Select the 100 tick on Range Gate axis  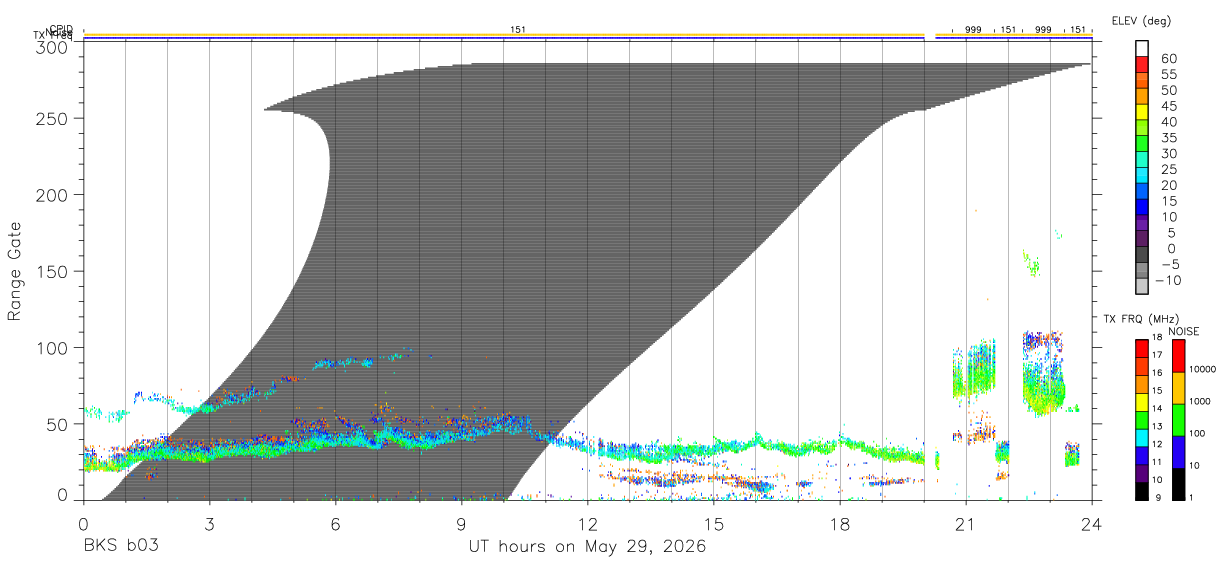[x=52, y=348]
